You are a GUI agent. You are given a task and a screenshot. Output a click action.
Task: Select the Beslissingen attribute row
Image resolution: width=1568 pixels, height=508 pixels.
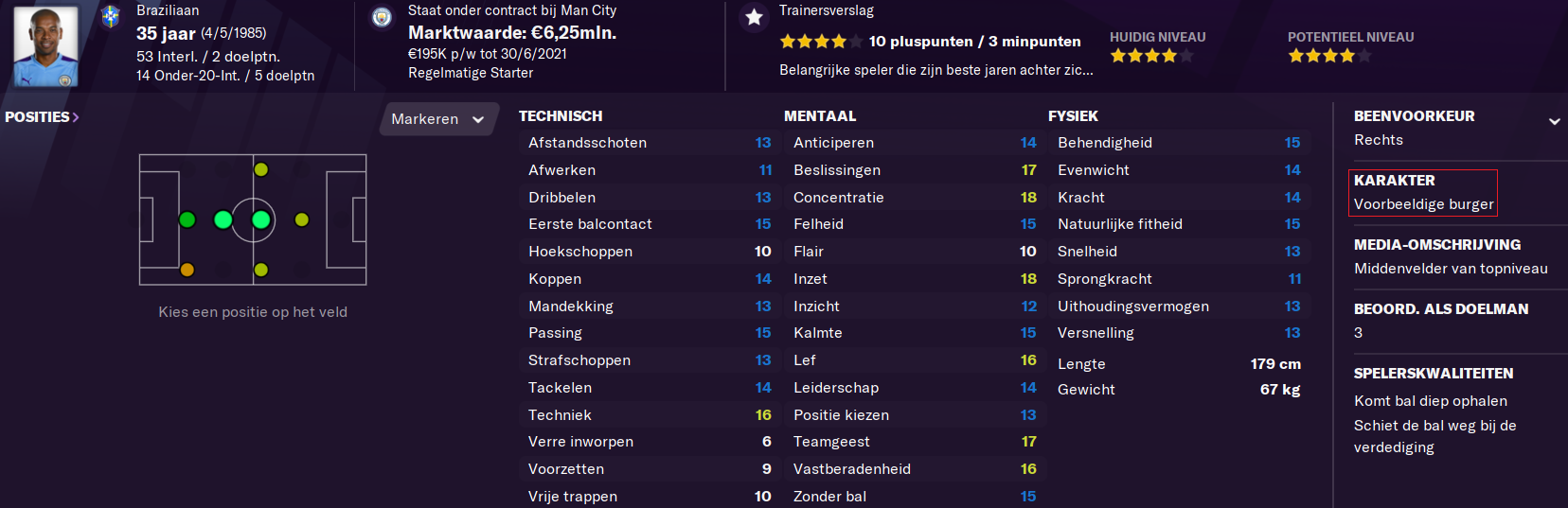[x=915, y=170]
